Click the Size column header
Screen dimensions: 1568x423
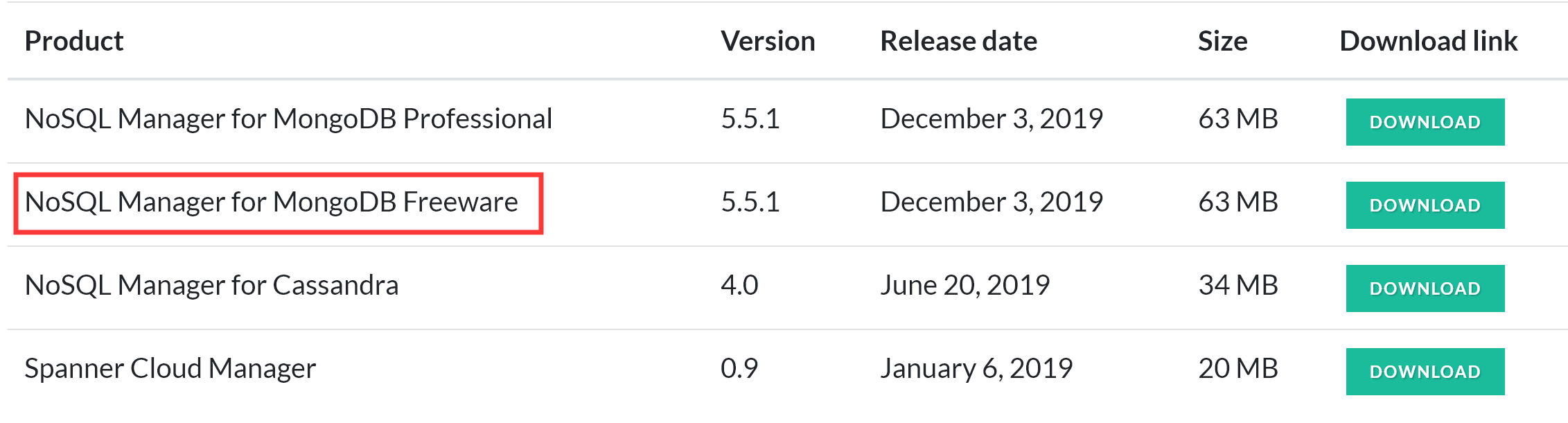[1222, 41]
